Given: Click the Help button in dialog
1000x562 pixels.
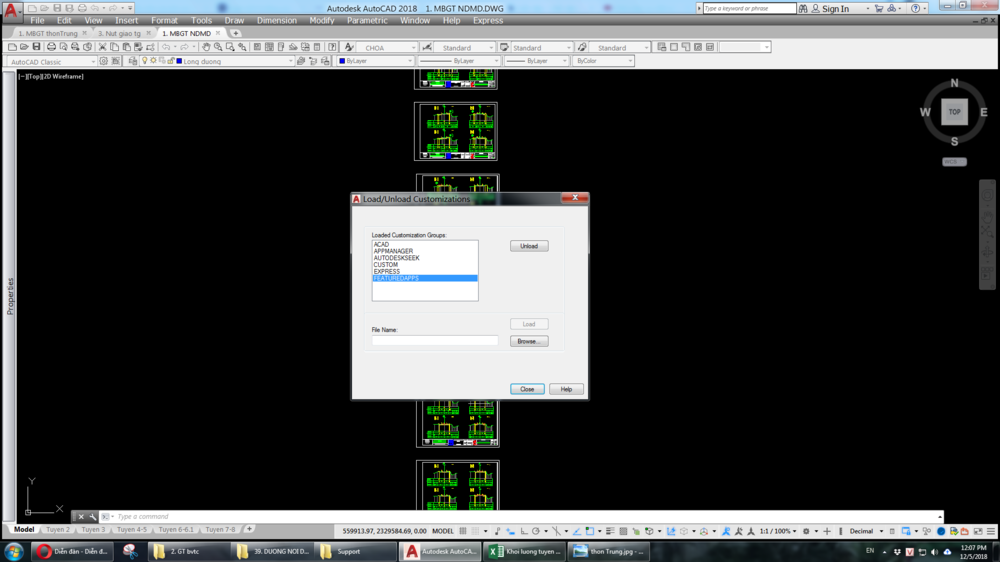Looking at the screenshot, I should point(566,389).
